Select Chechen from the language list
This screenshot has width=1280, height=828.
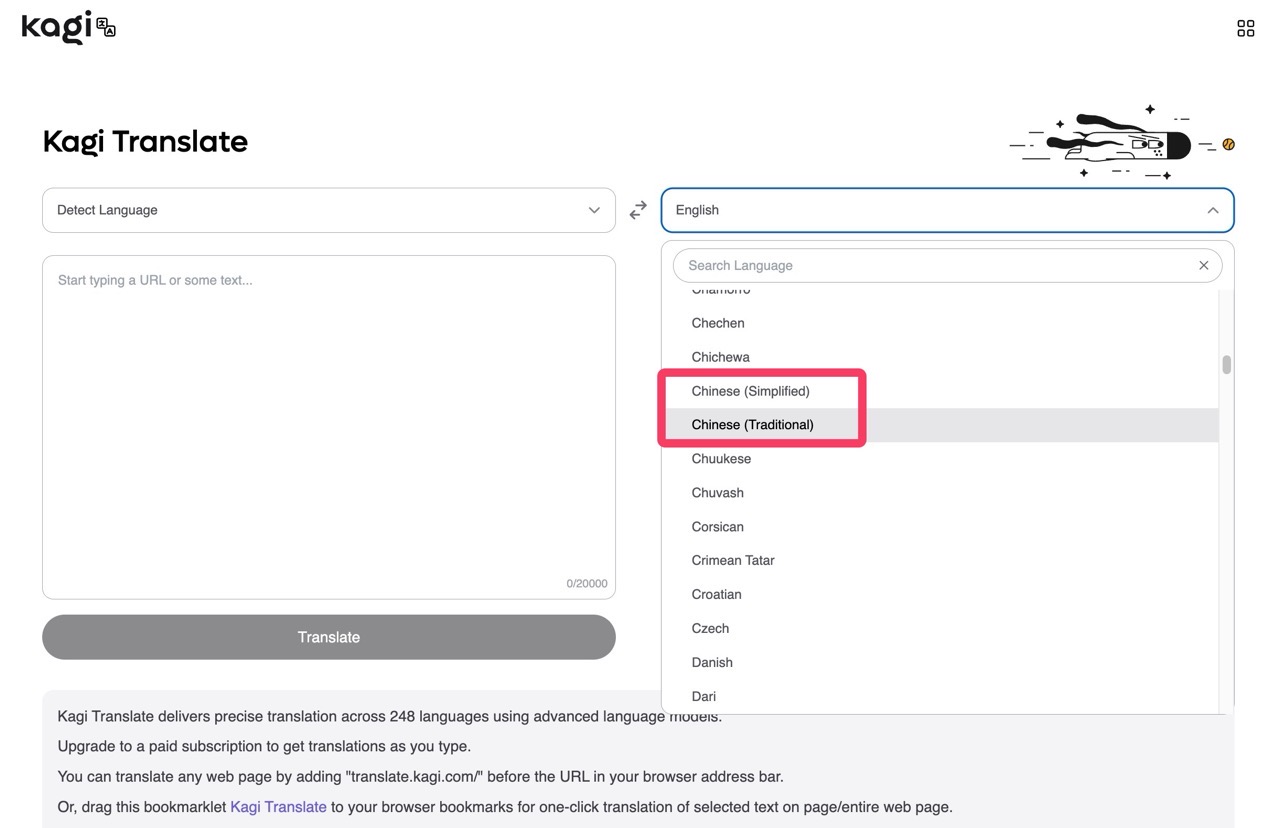[x=940, y=323]
